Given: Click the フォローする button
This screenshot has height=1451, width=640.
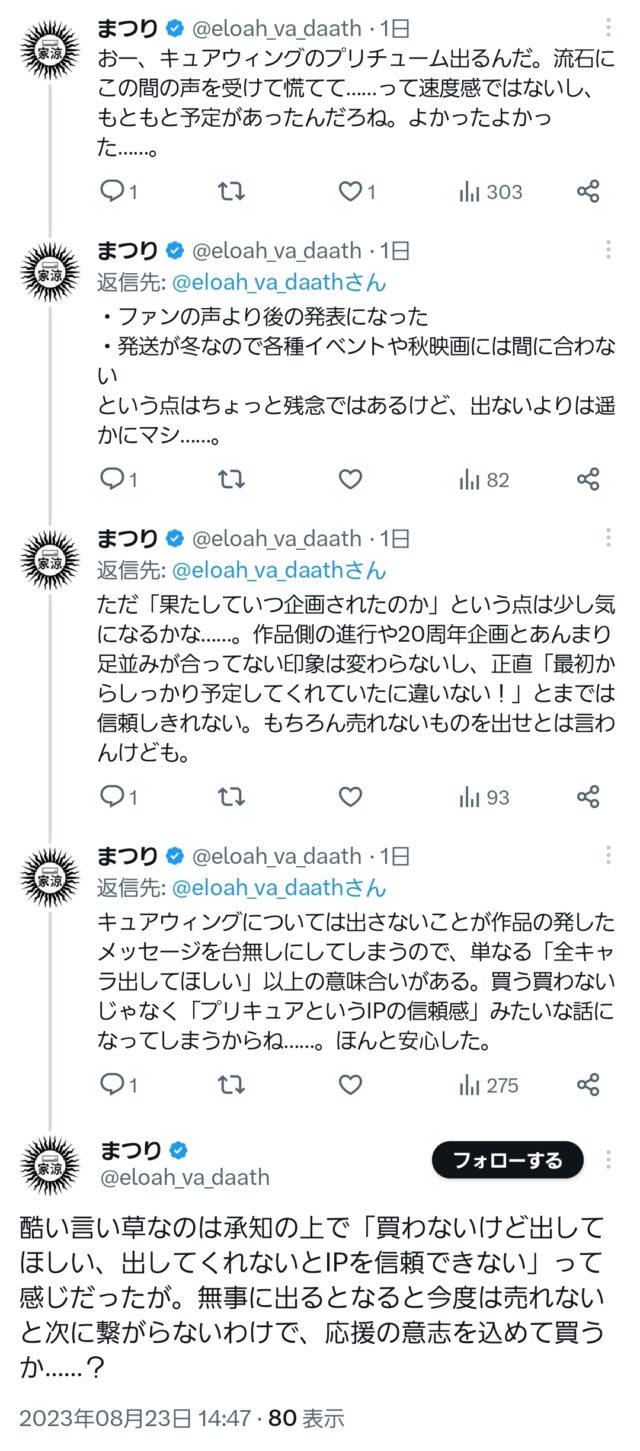Looking at the screenshot, I should tap(507, 1160).
